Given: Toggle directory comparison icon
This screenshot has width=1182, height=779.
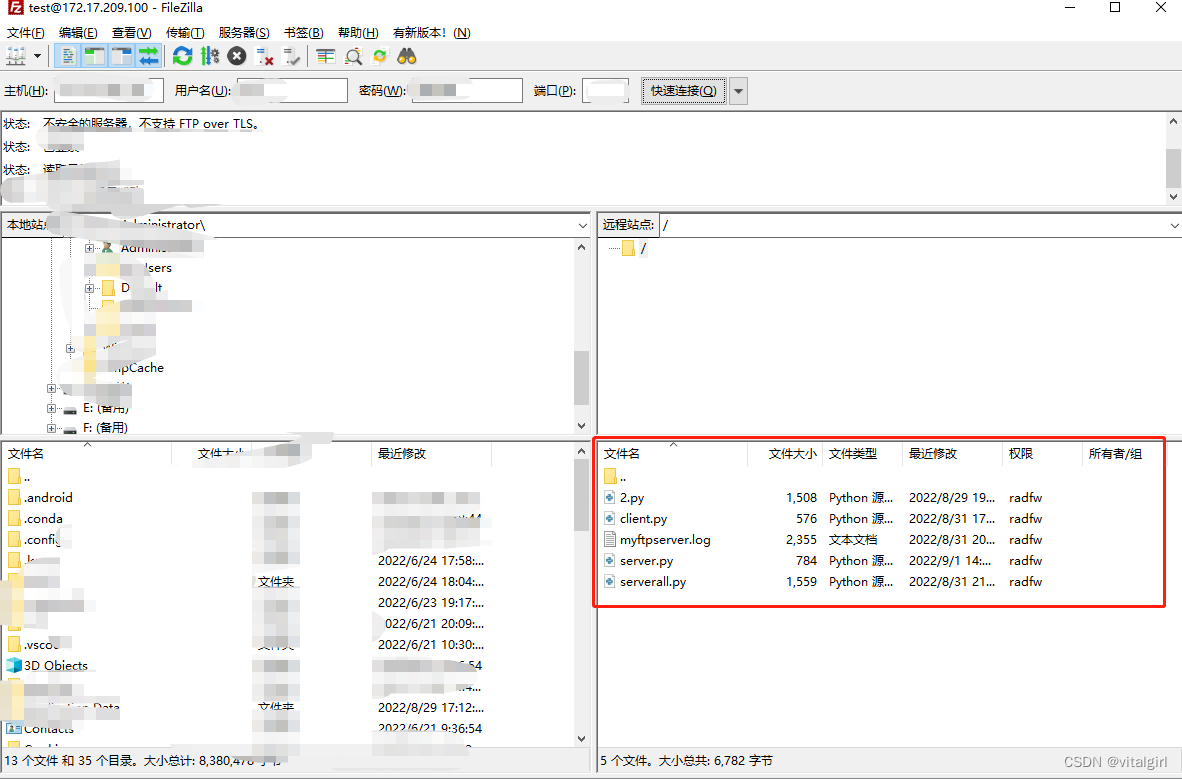Looking at the screenshot, I should (353, 56).
